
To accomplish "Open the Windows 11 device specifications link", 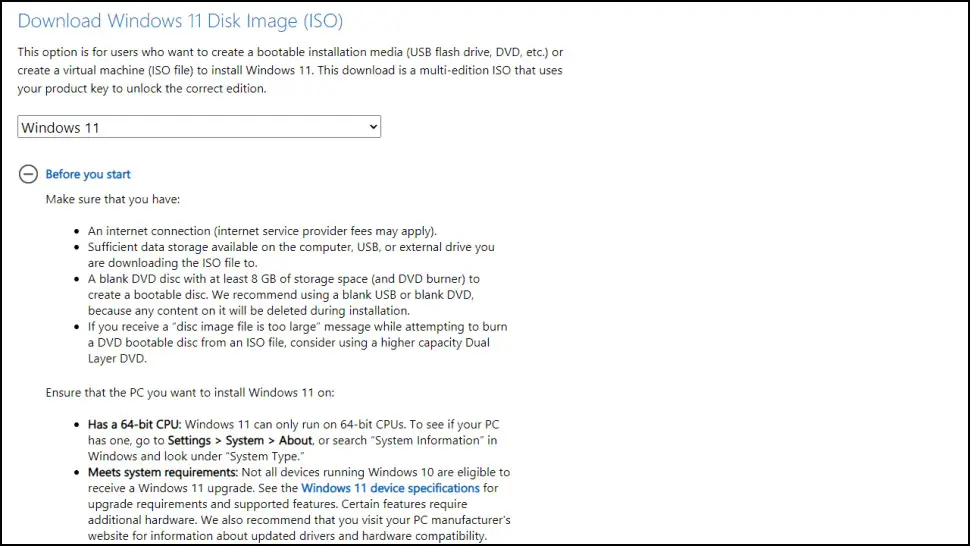I will coord(390,488).
